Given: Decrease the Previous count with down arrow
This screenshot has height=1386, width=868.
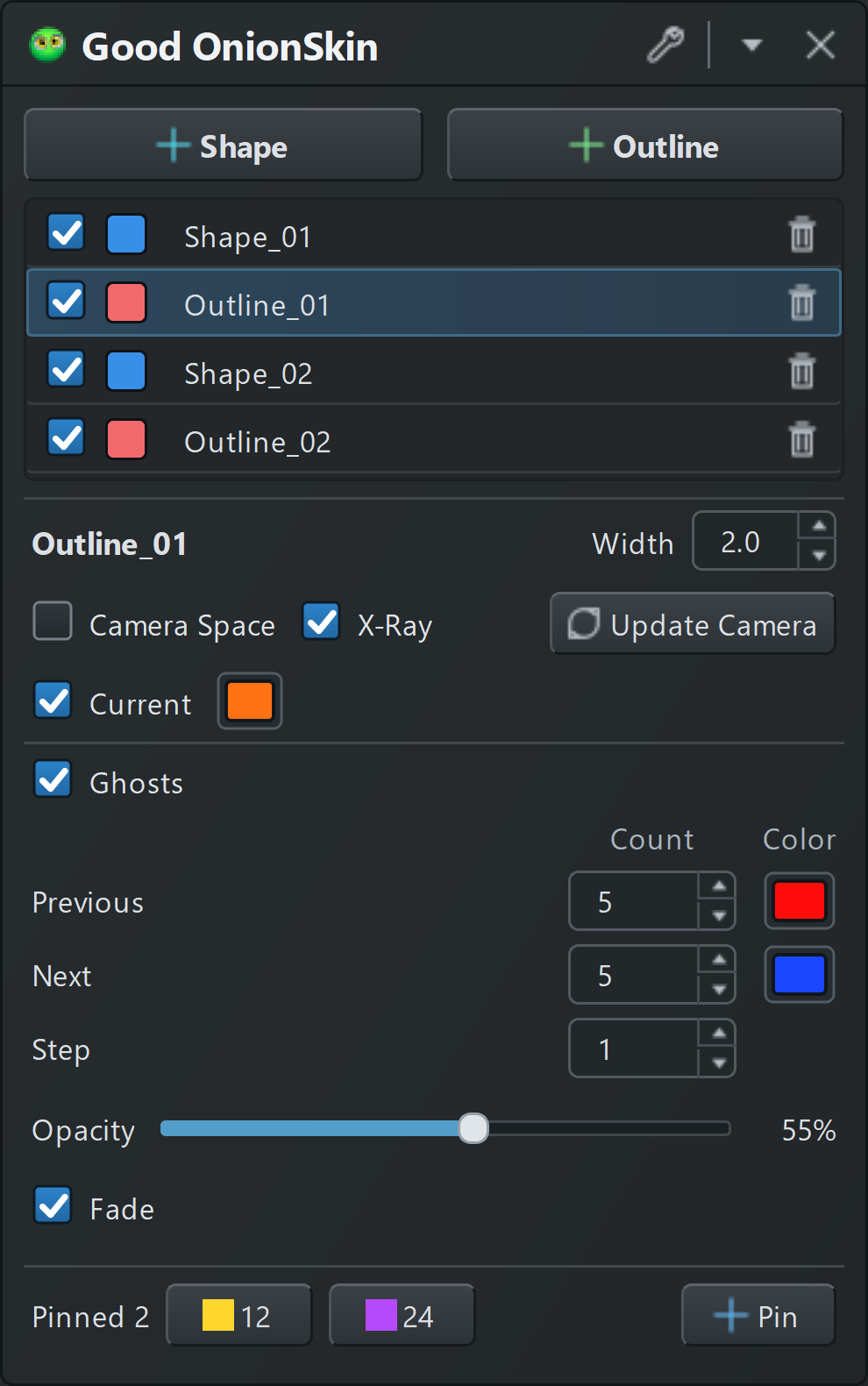Looking at the screenshot, I should point(718,916).
